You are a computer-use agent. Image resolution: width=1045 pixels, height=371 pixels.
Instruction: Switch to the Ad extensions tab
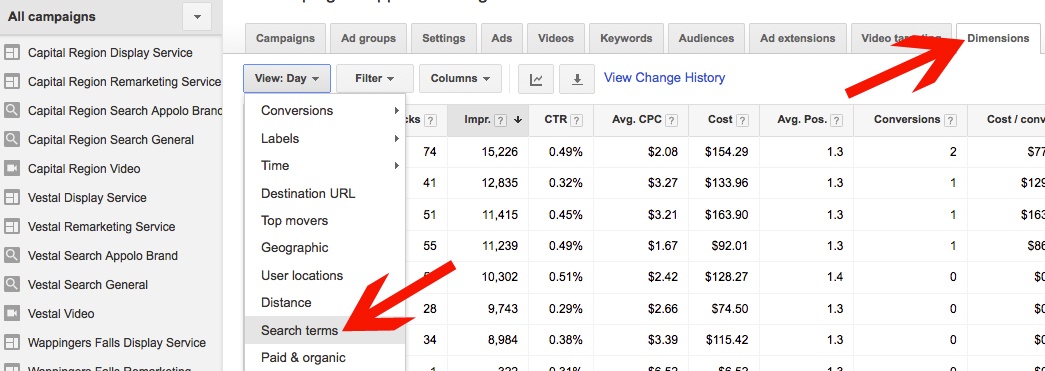click(798, 39)
